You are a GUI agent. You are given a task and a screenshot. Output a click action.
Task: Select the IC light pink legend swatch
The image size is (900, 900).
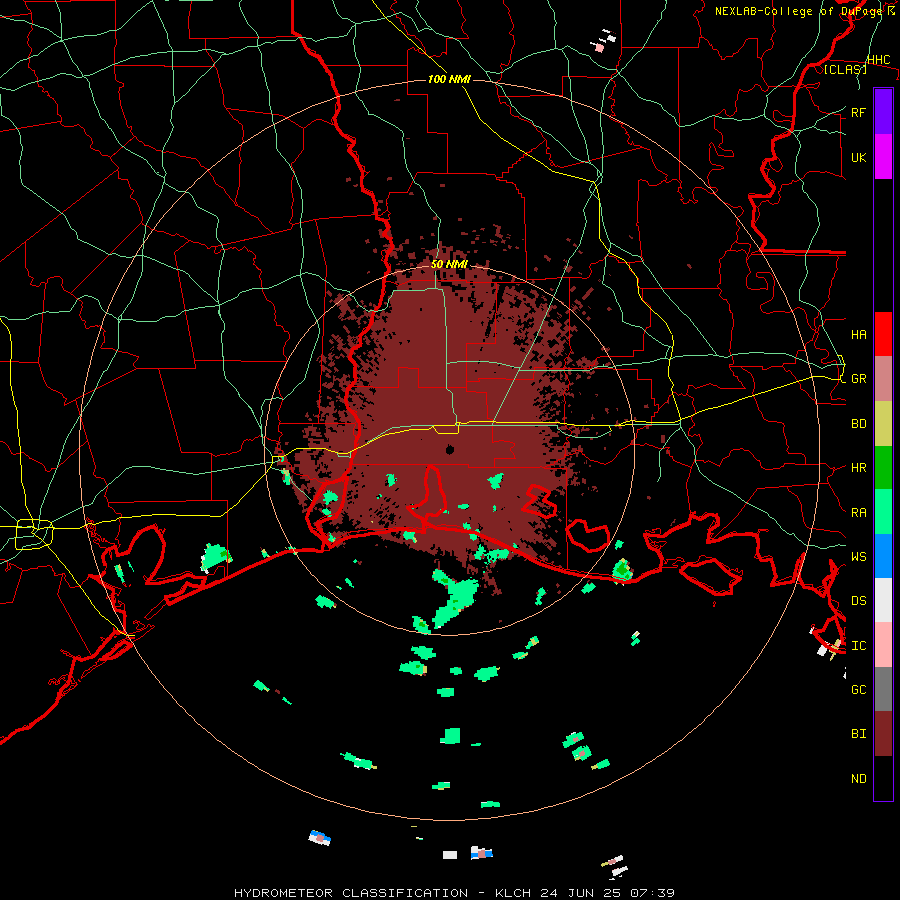[x=883, y=645]
